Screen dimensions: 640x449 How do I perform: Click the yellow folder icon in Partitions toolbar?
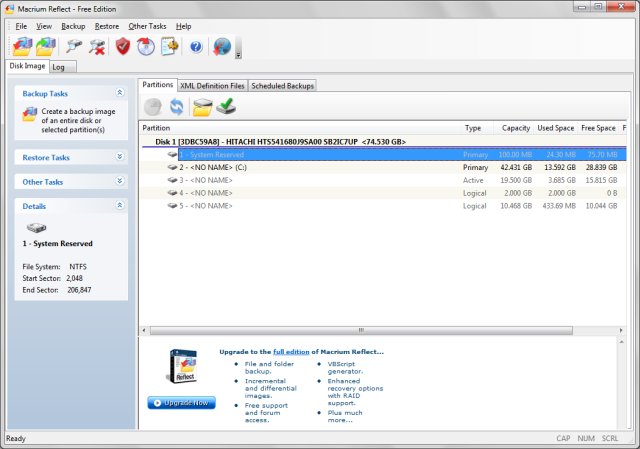point(202,108)
